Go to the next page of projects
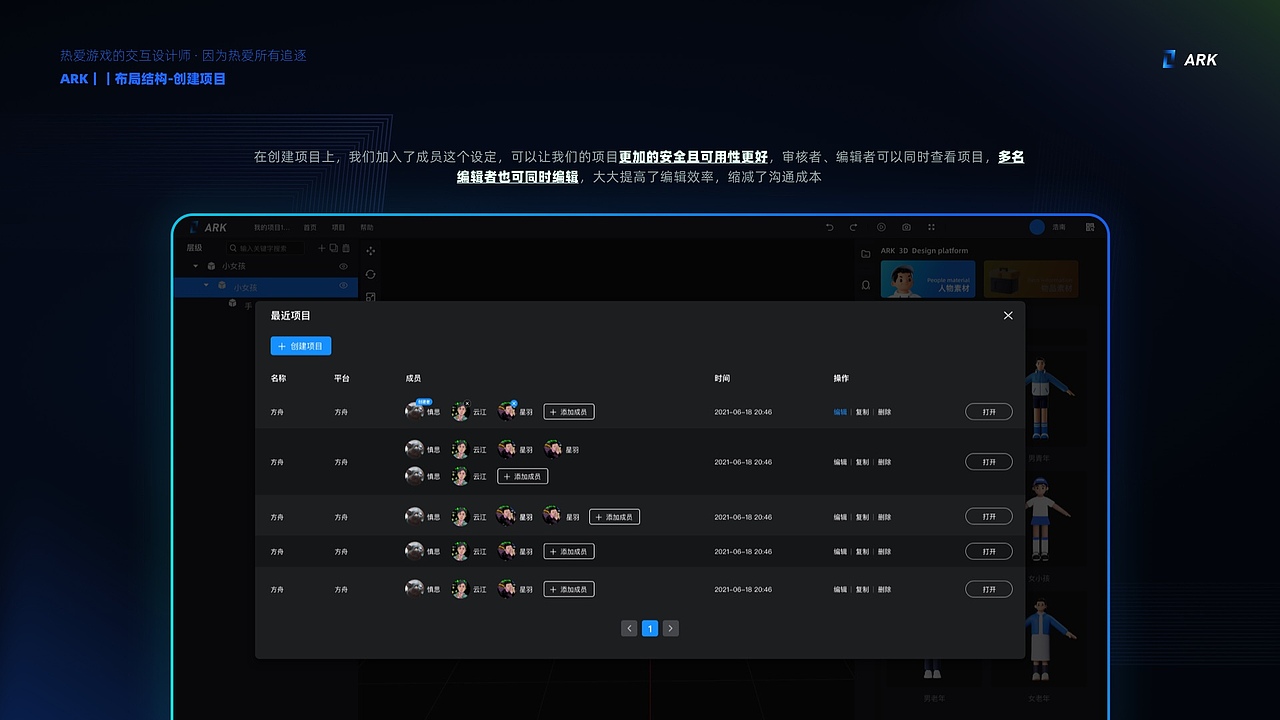This screenshot has height=720, width=1280. (x=671, y=628)
